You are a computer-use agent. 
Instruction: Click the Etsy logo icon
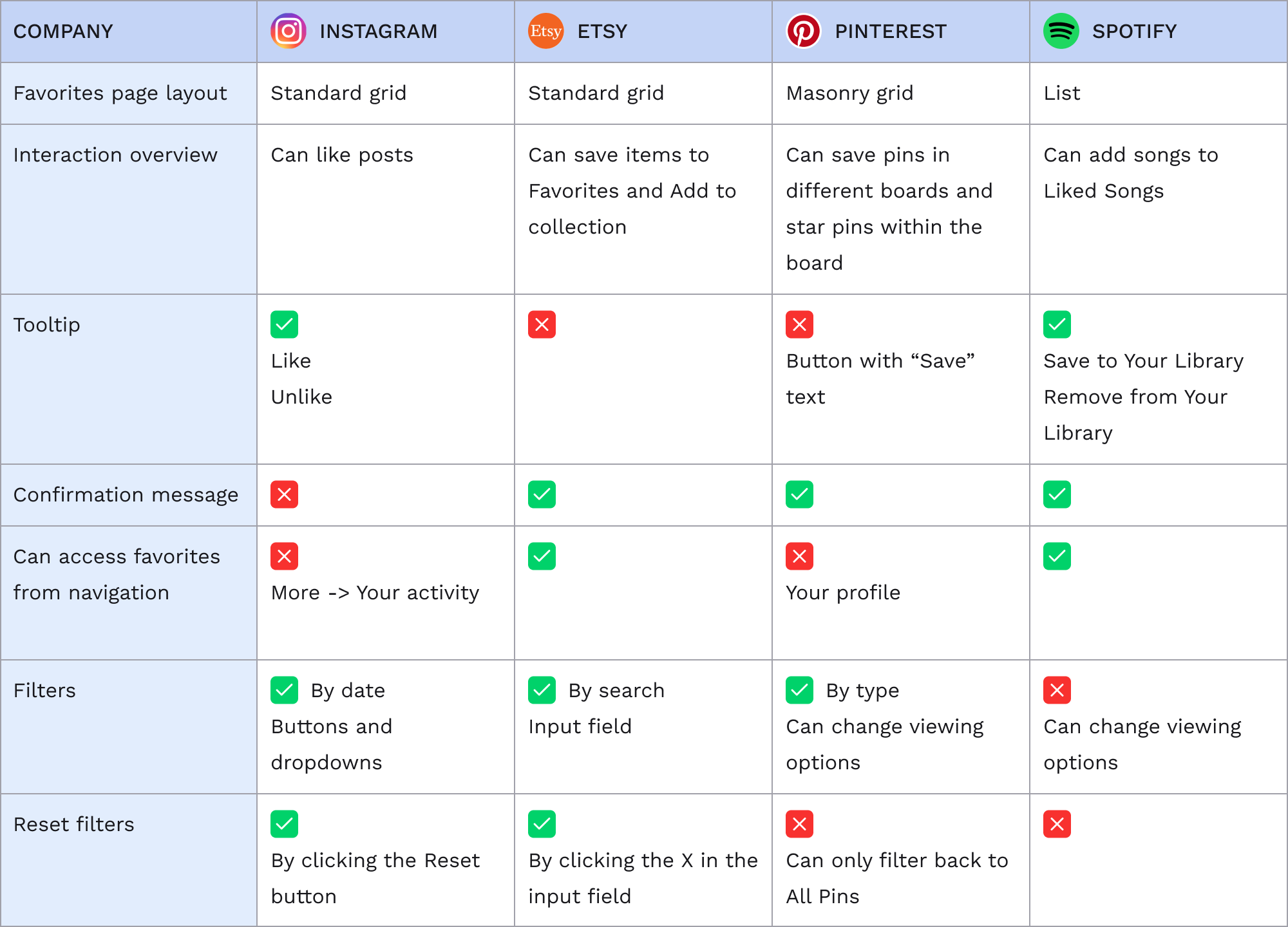pyautogui.click(x=545, y=31)
